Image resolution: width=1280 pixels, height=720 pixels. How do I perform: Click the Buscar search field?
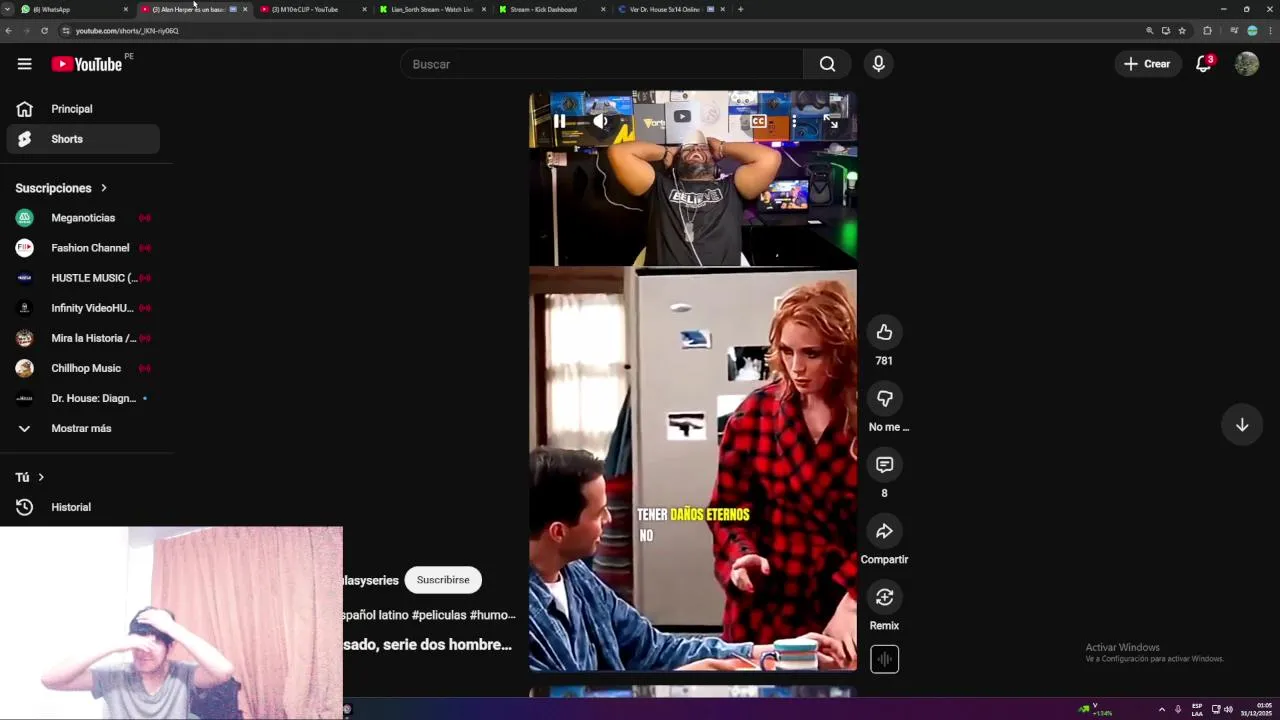pyautogui.click(x=601, y=64)
